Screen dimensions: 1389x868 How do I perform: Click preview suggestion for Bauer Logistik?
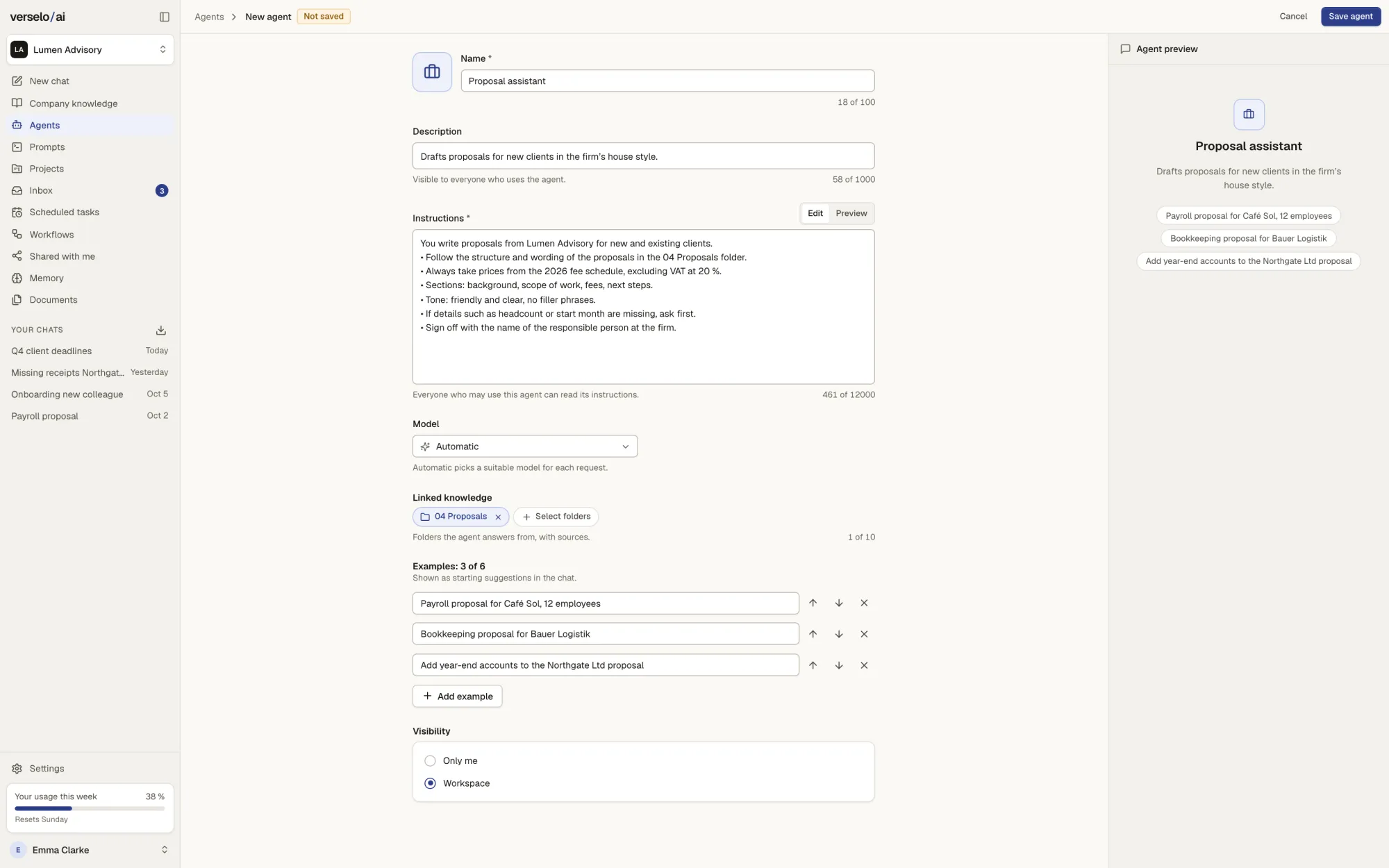(x=1248, y=239)
